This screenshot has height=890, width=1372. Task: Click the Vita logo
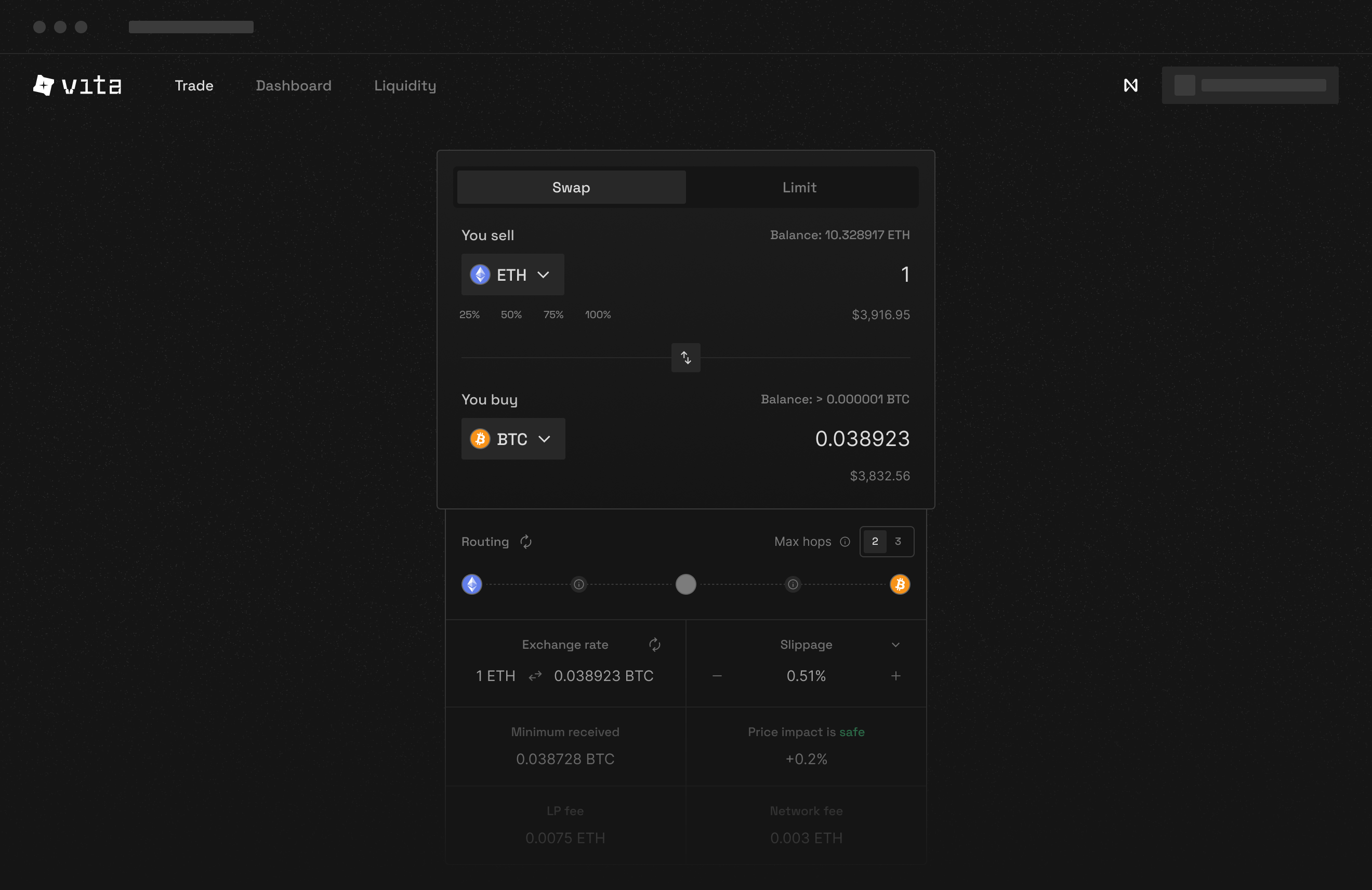click(77, 85)
